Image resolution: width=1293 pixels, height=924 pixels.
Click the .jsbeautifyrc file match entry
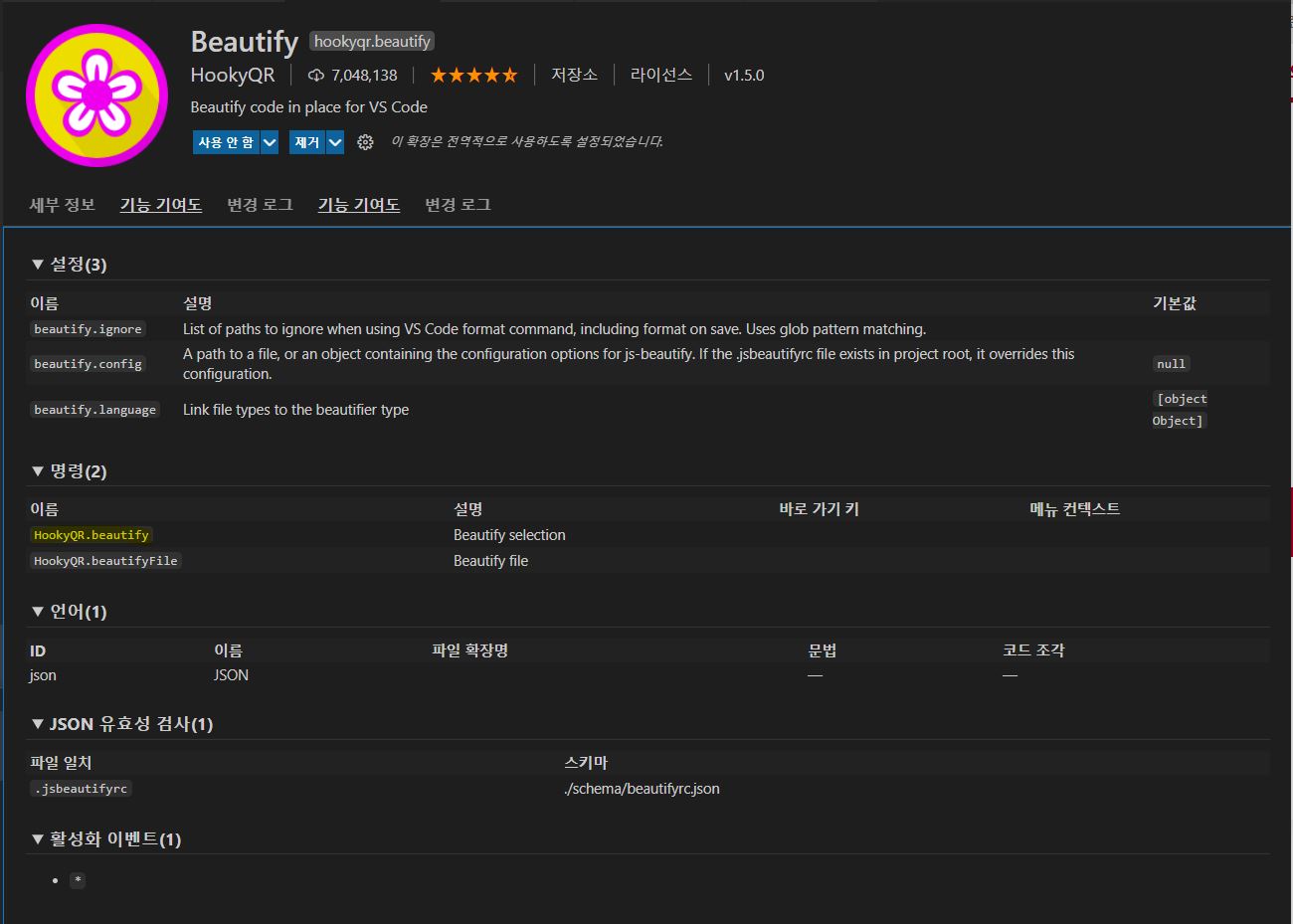click(x=81, y=789)
